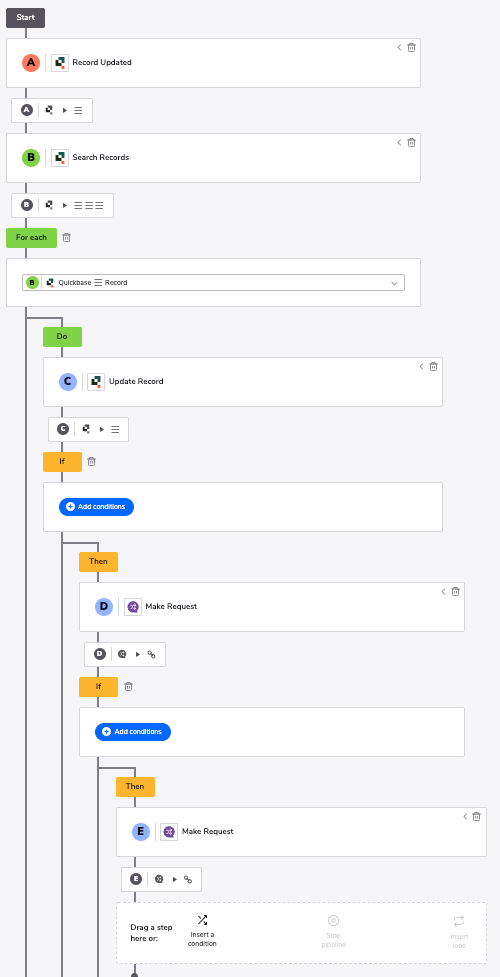This screenshot has width=500, height=977.
Task: Expand step A output fields chip
Action: 52,110
